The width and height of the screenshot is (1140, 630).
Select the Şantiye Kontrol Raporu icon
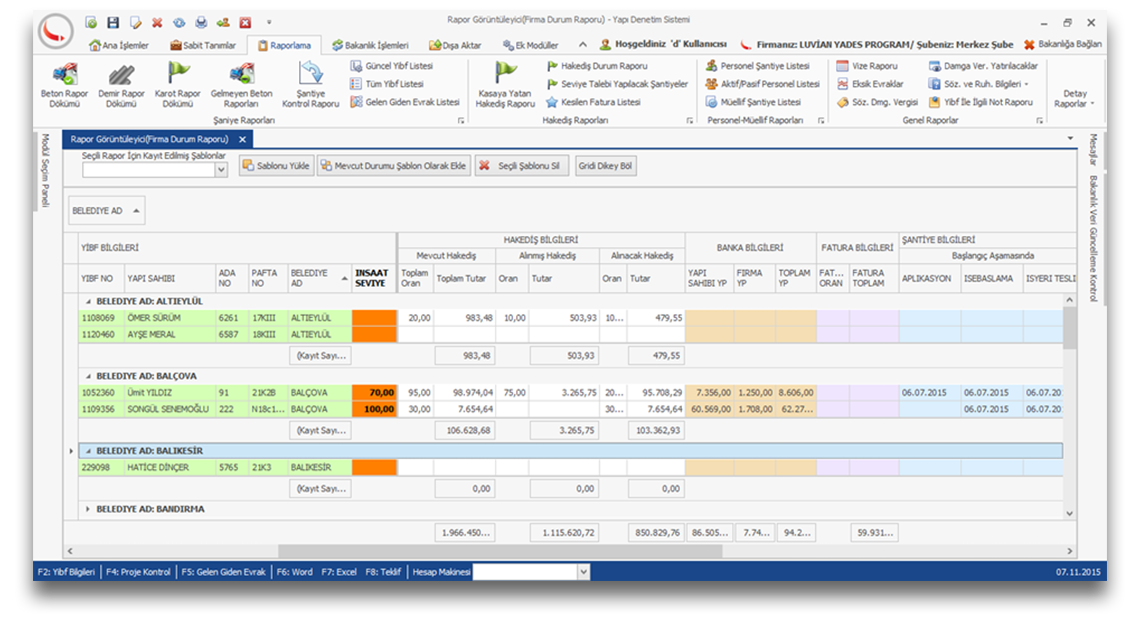point(310,82)
